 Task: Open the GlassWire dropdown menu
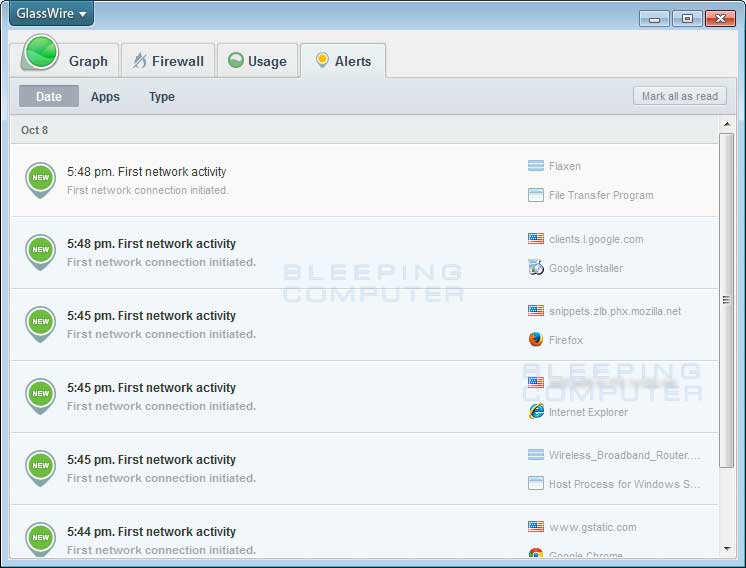point(51,14)
